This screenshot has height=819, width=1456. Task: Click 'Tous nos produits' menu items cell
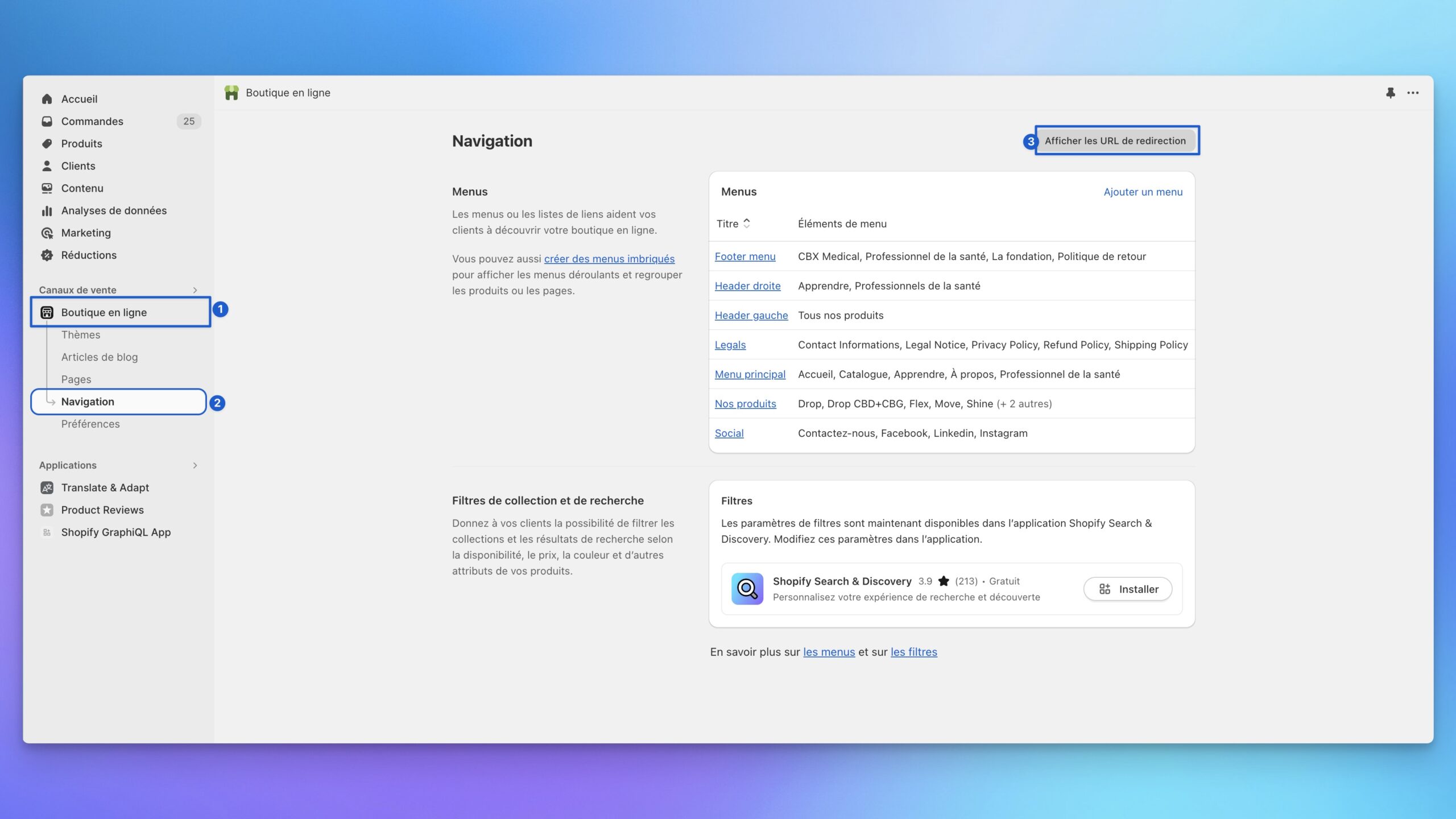[x=841, y=316]
